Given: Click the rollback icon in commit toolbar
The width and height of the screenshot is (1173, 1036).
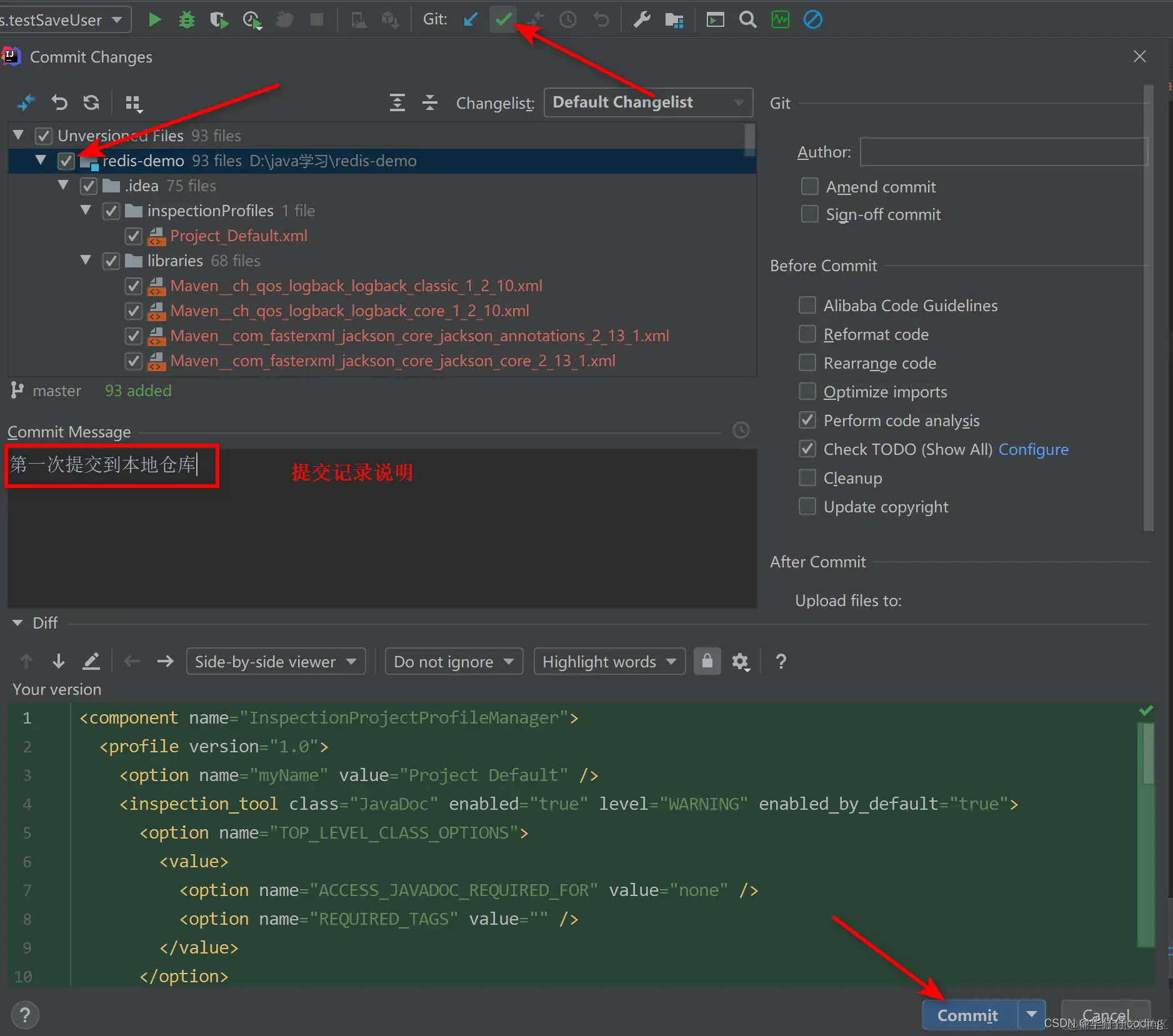Looking at the screenshot, I should click(59, 102).
